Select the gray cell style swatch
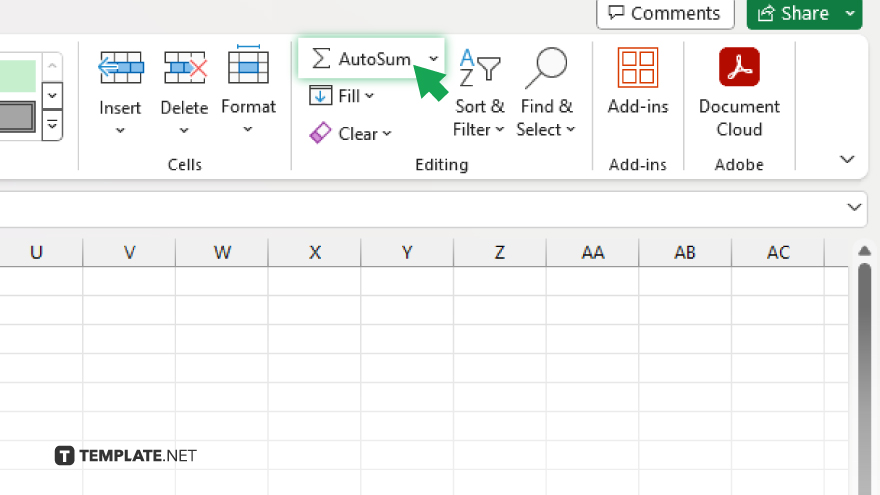 click(x=17, y=117)
